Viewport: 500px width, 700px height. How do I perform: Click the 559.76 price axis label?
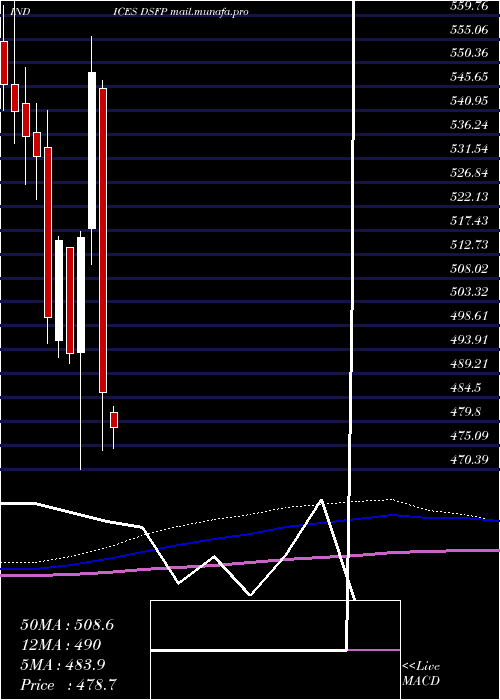[469, 6]
